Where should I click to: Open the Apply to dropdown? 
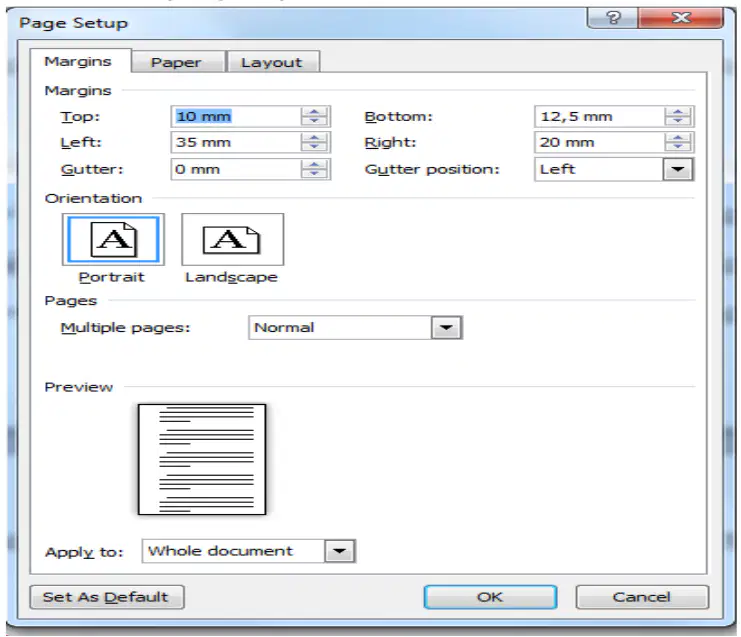coord(339,551)
